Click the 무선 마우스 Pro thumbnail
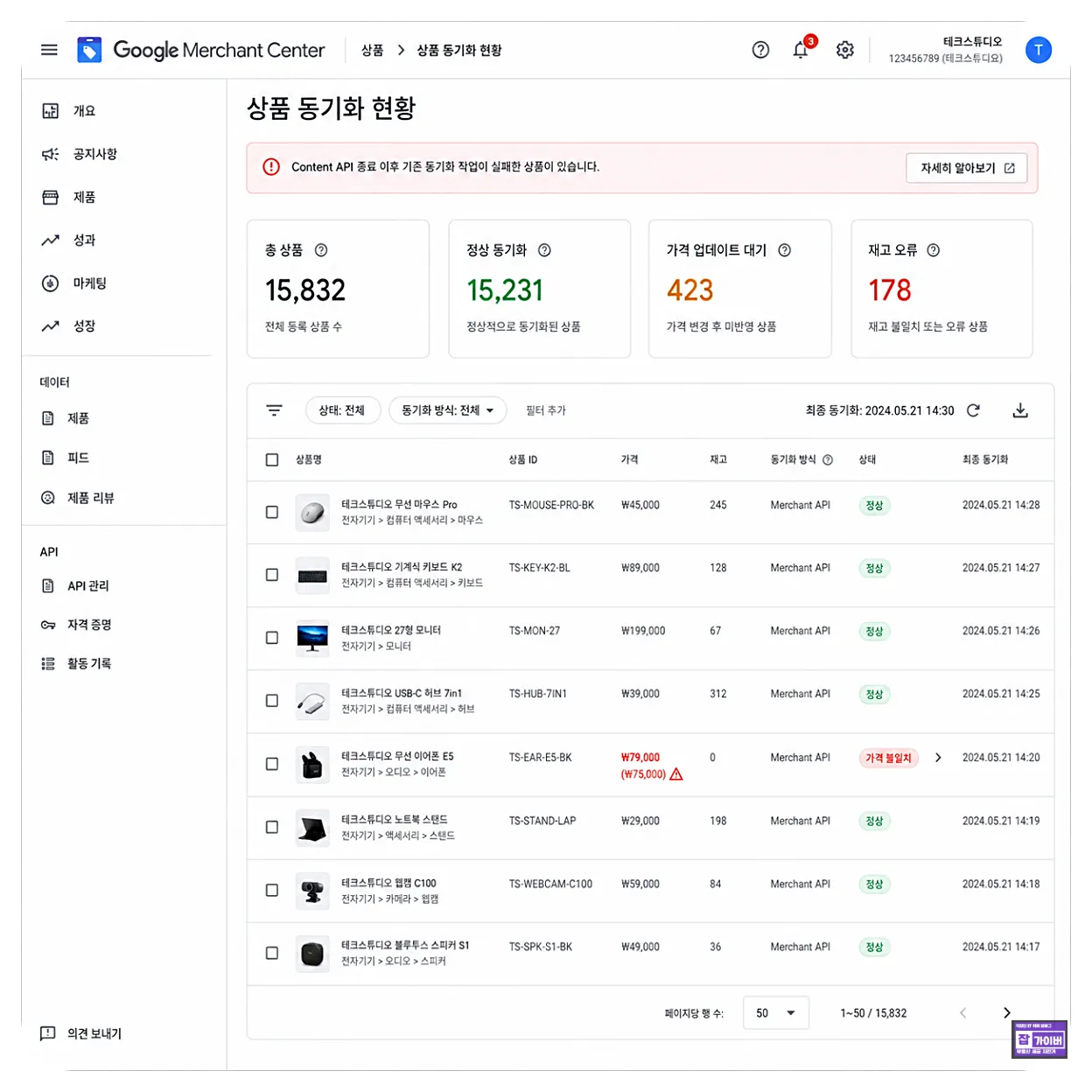This screenshot has width=1092, height=1092. (312, 512)
